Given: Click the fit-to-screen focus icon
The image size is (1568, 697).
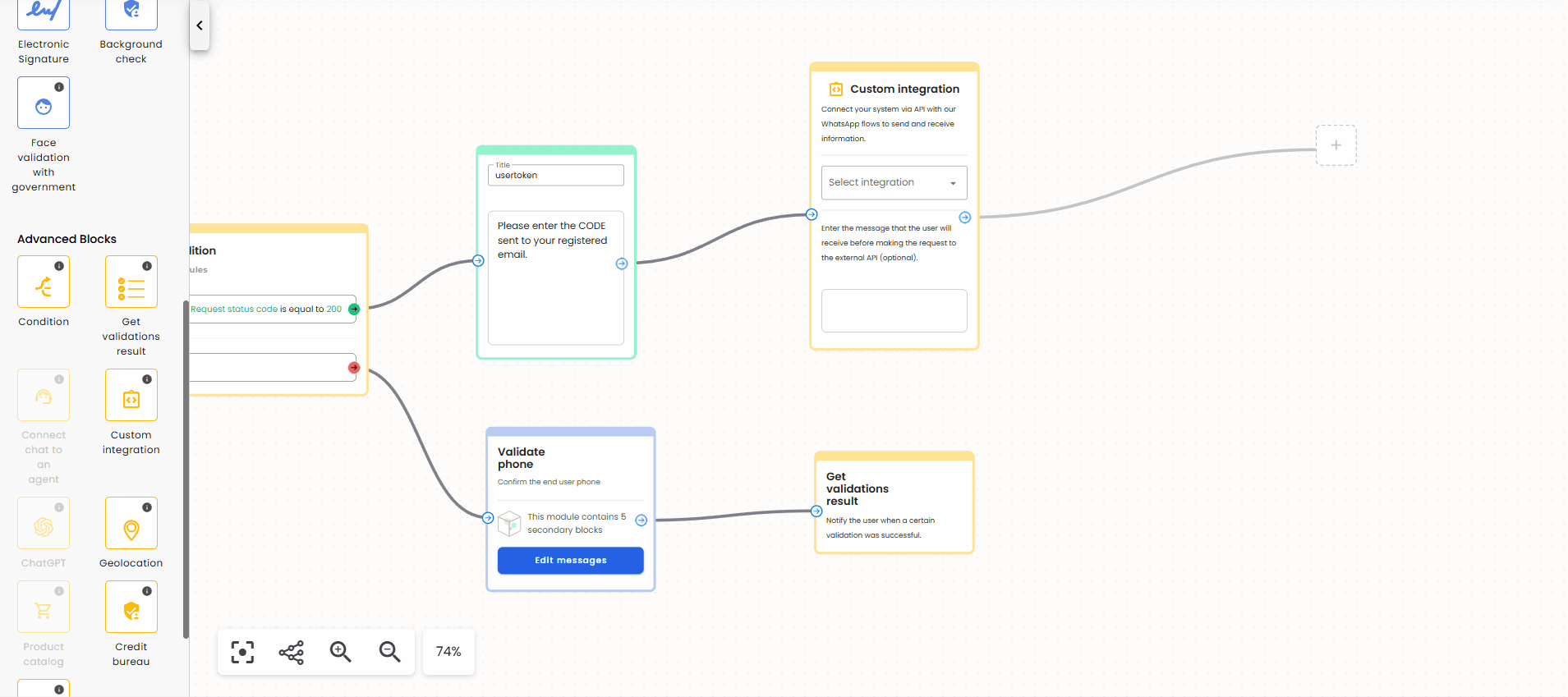Looking at the screenshot, I should tap(242, 652).
